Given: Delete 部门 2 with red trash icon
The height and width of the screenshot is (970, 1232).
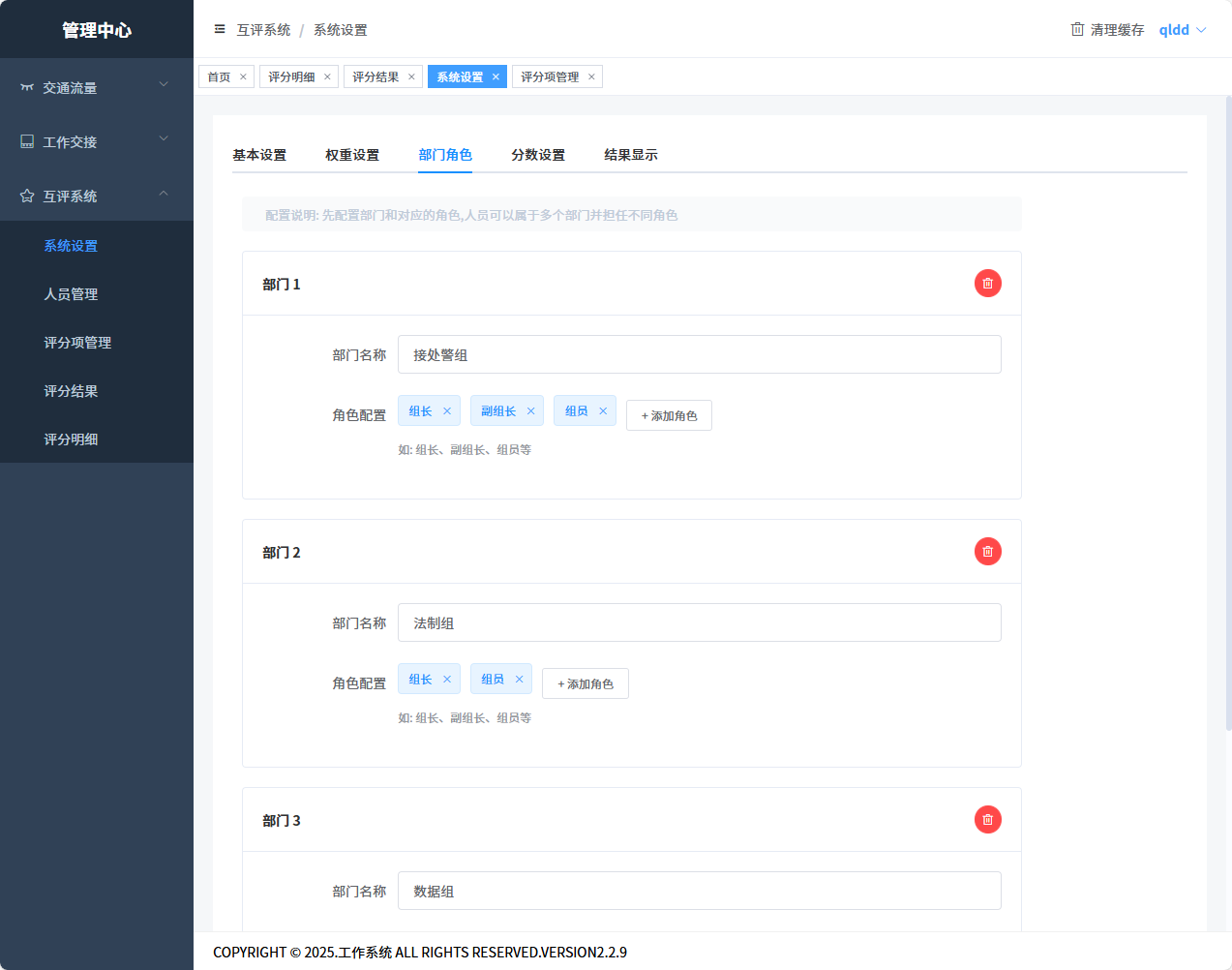Looking at the screenshot, I should [987, 552].
